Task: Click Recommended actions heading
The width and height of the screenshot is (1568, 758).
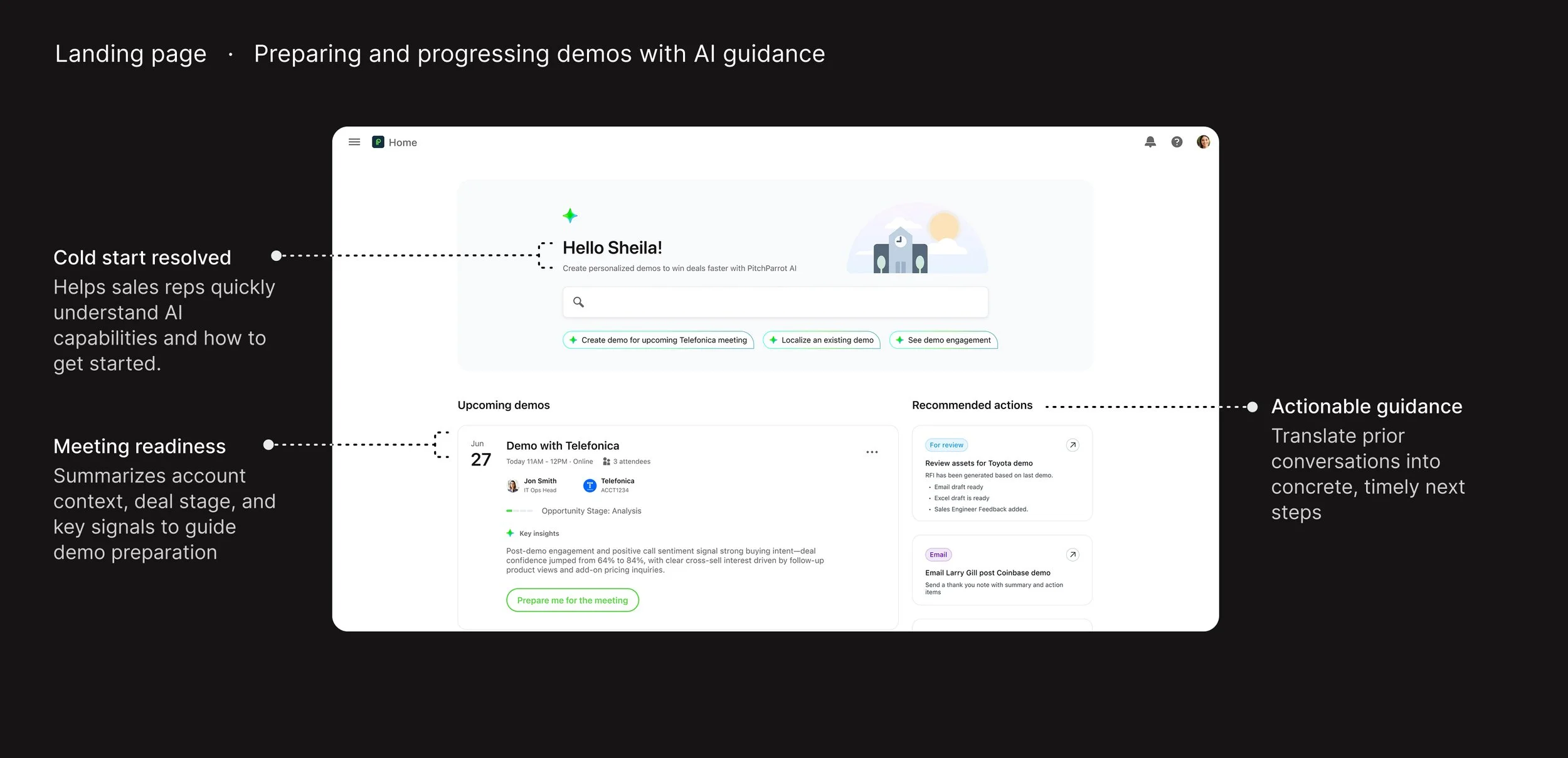Action: click(972, 405)
